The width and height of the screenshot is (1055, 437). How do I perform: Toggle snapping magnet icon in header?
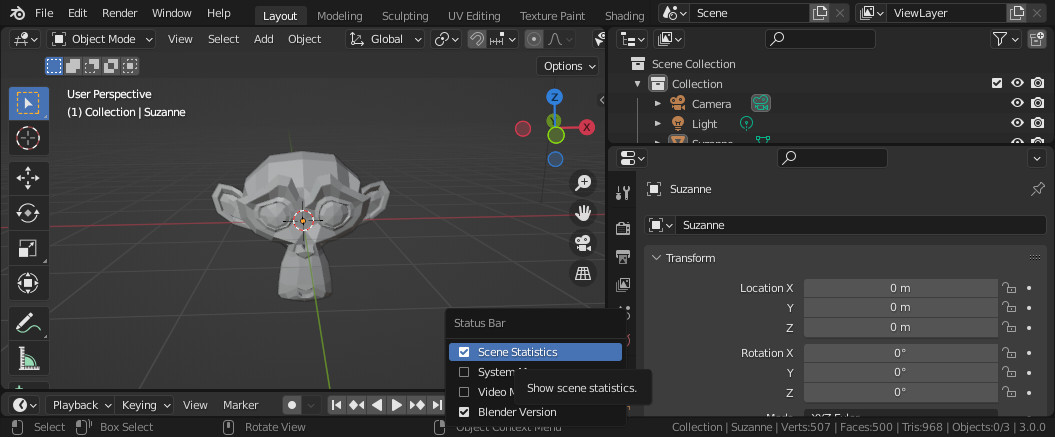[476, 39]
